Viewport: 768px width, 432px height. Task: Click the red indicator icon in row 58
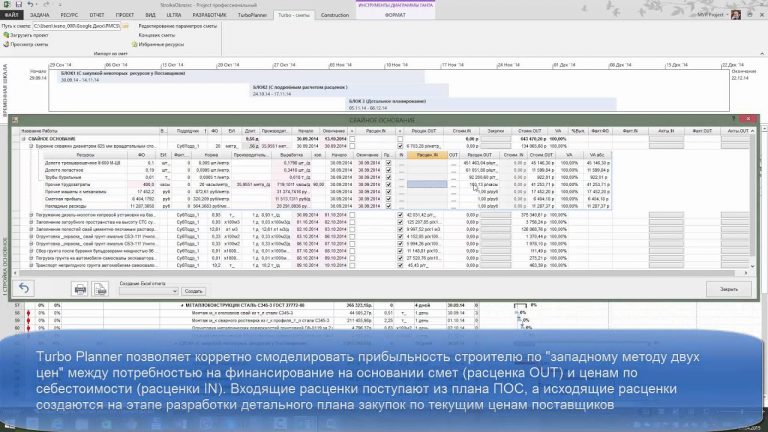tap(28, 312)
